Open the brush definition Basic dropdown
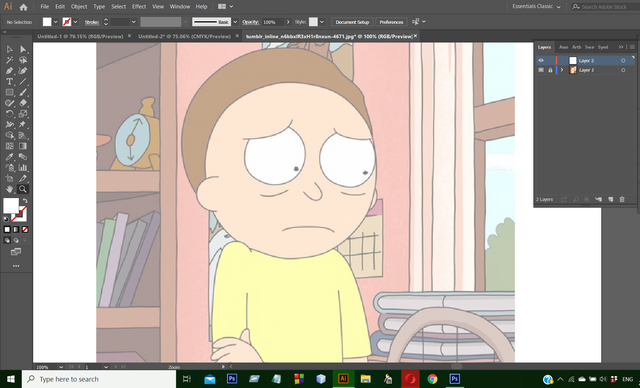The image size is (640, 388). (235, 22)
